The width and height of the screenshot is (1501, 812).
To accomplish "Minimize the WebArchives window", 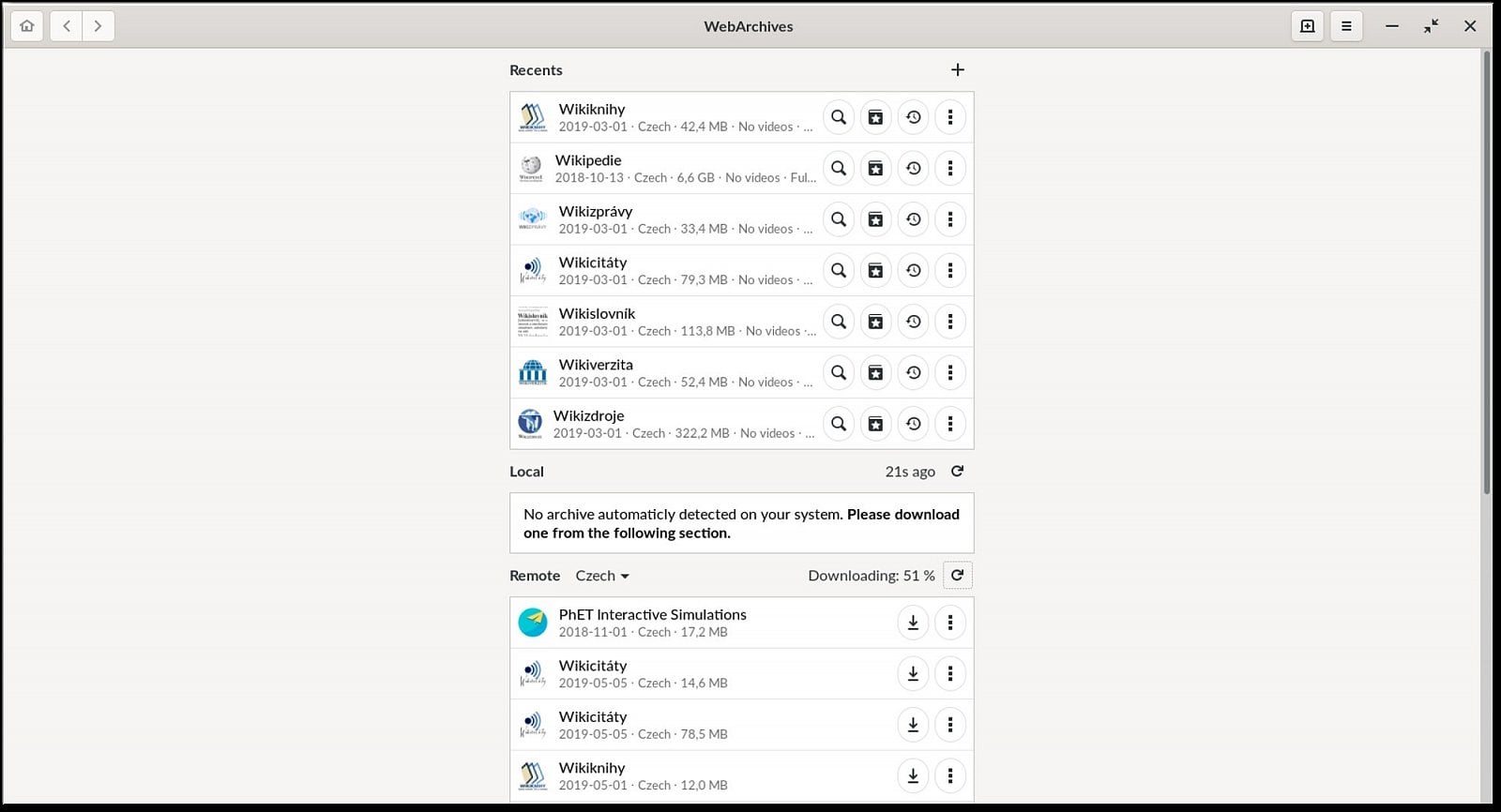I will tap(1392, 26).
